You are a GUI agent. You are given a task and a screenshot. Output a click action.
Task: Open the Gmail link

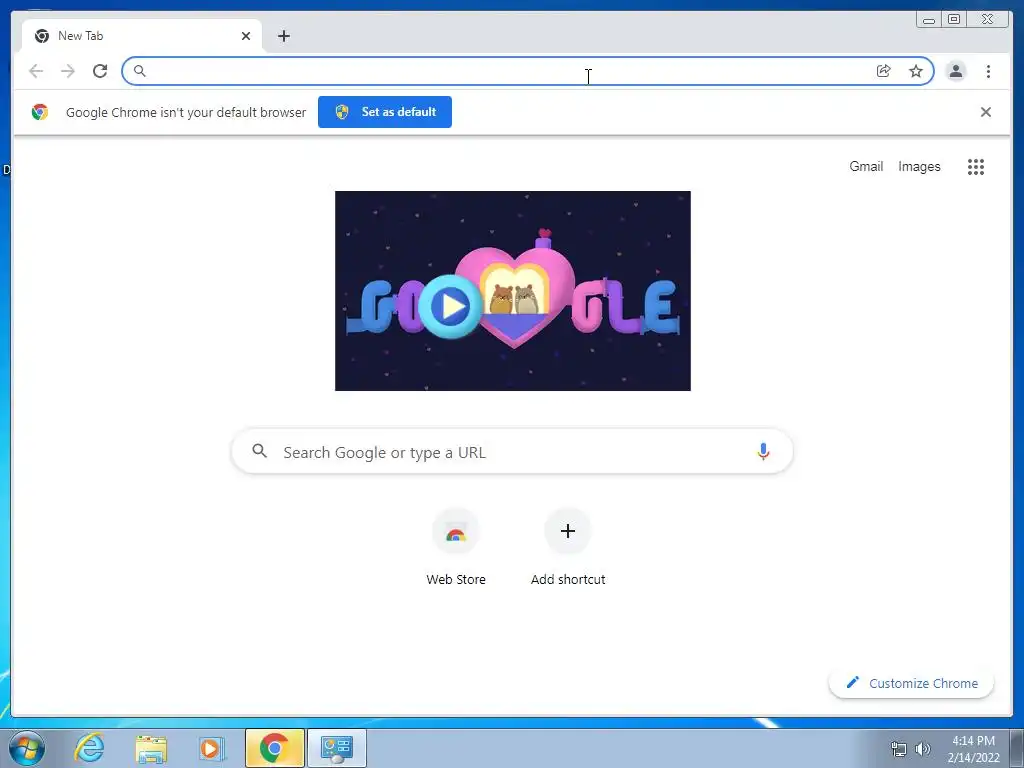866,167
